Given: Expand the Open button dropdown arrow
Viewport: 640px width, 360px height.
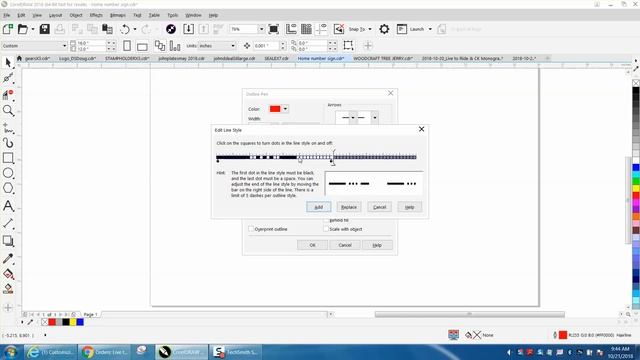Looking at the screenshot, I should (x=33, y=29).
